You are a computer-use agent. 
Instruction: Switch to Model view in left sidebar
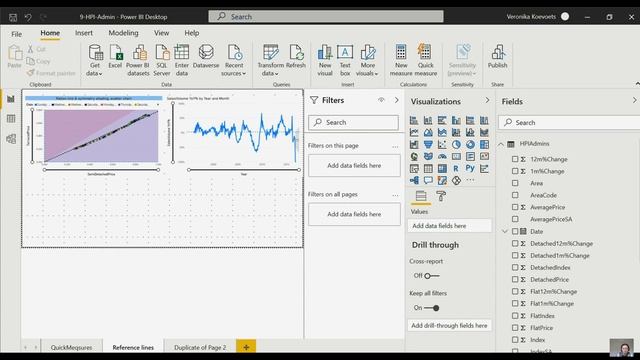11,139
